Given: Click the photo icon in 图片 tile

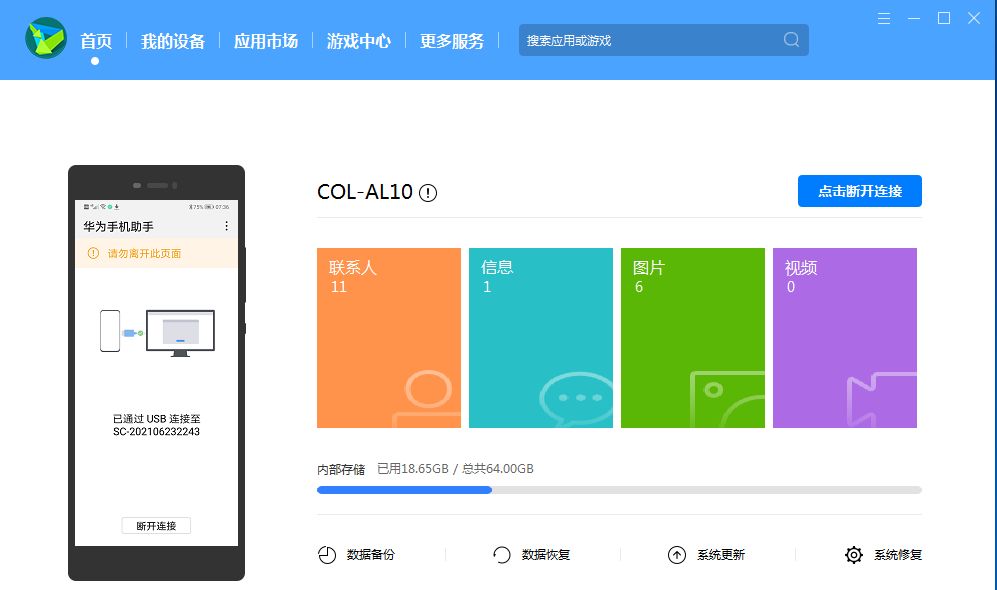Looking at the screenshot, I should [727, 399].
